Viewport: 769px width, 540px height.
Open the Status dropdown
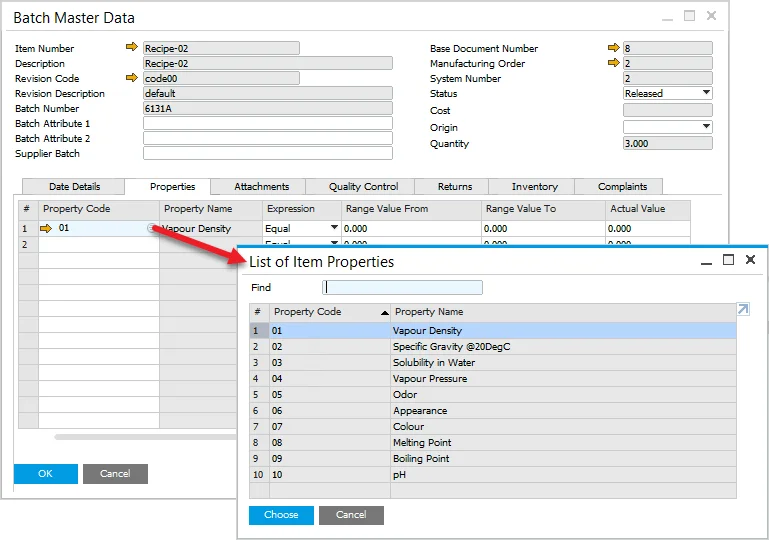point(706,93)
